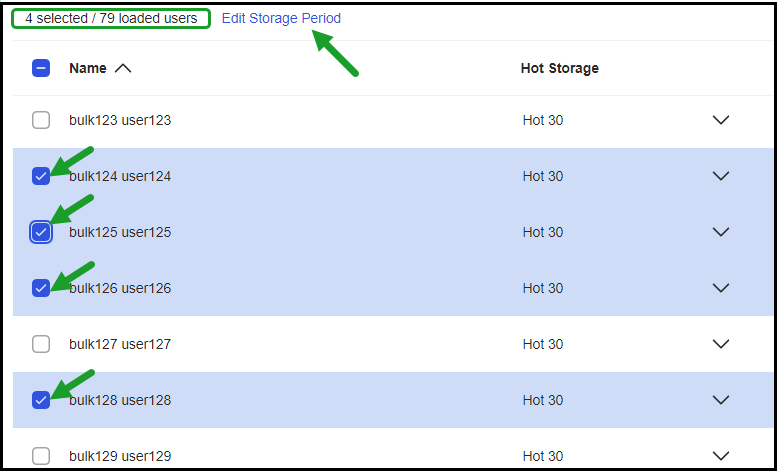
Task: Open the bulk128 user128 row chevron
Action: pos(721,400)
